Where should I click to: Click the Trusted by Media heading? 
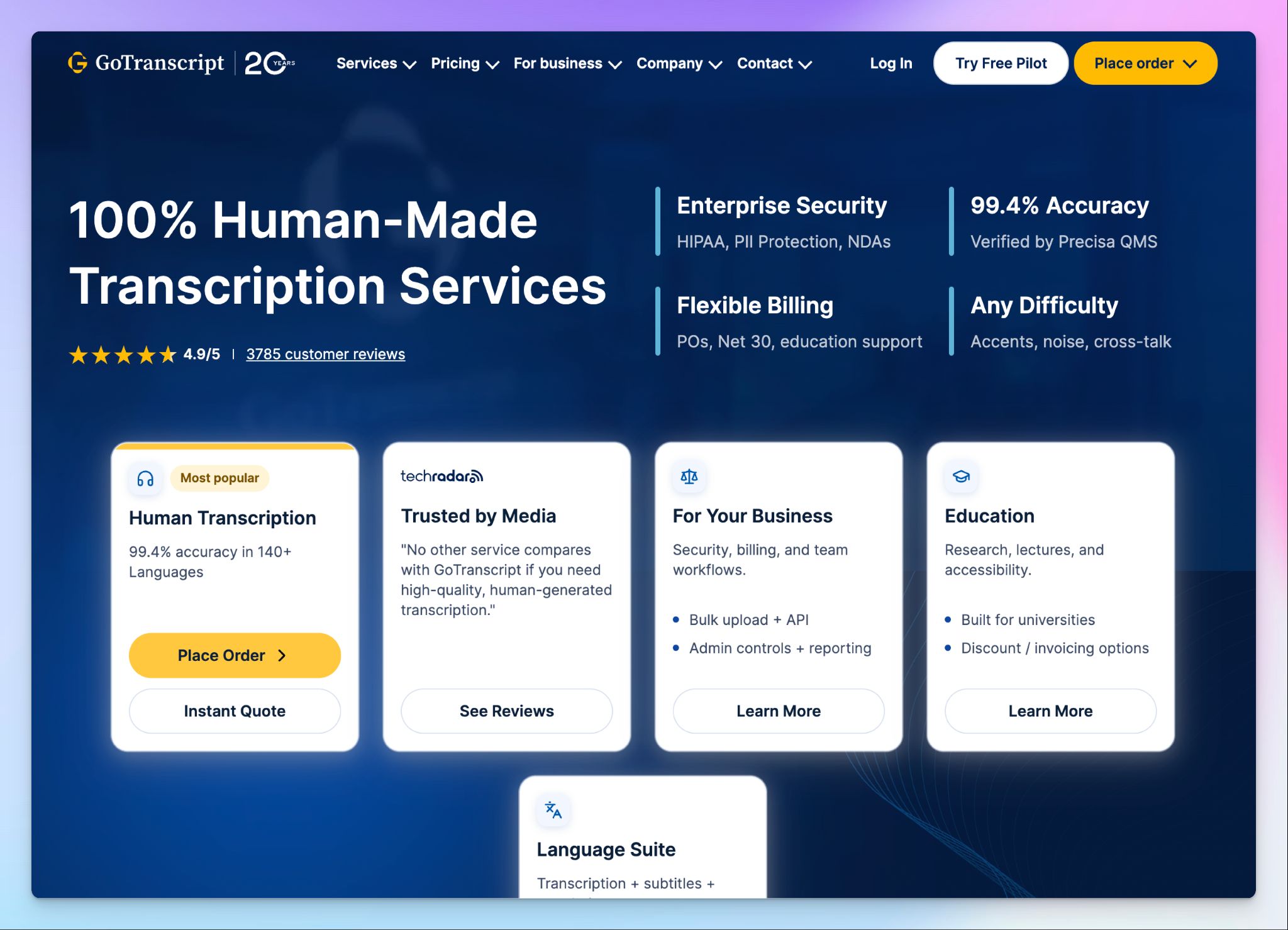[479, 516]
